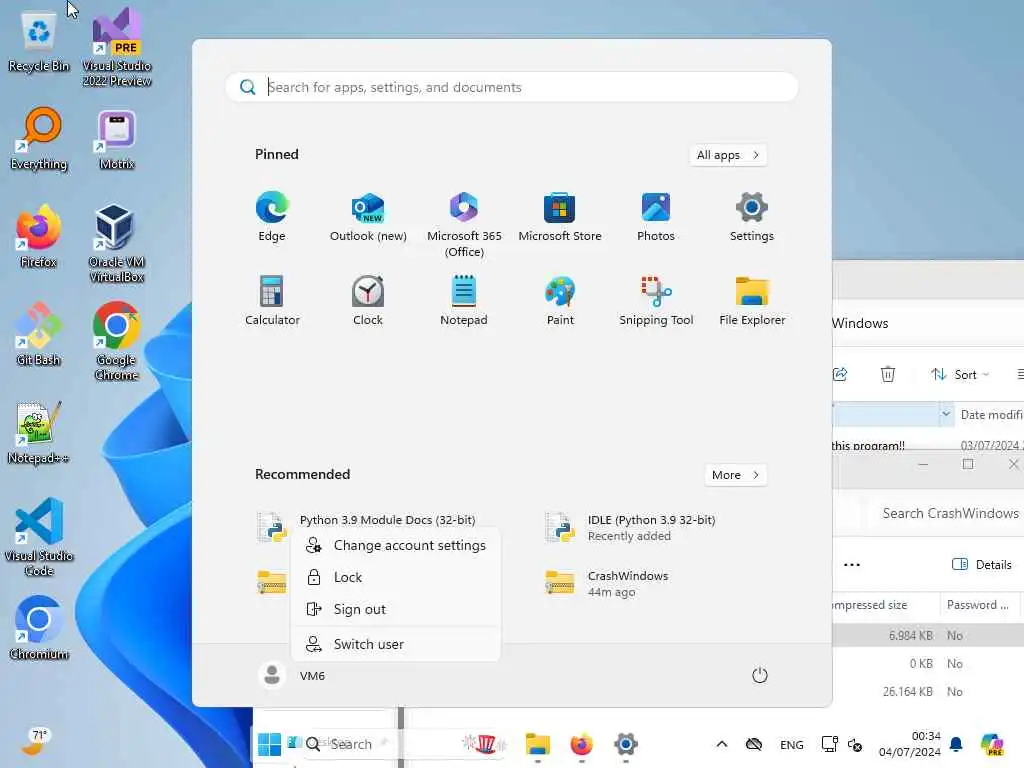Switch the ENG input language indicator
Image resolution: width=1024 pixels, height=768 pixels.
(x=792, y=744)
